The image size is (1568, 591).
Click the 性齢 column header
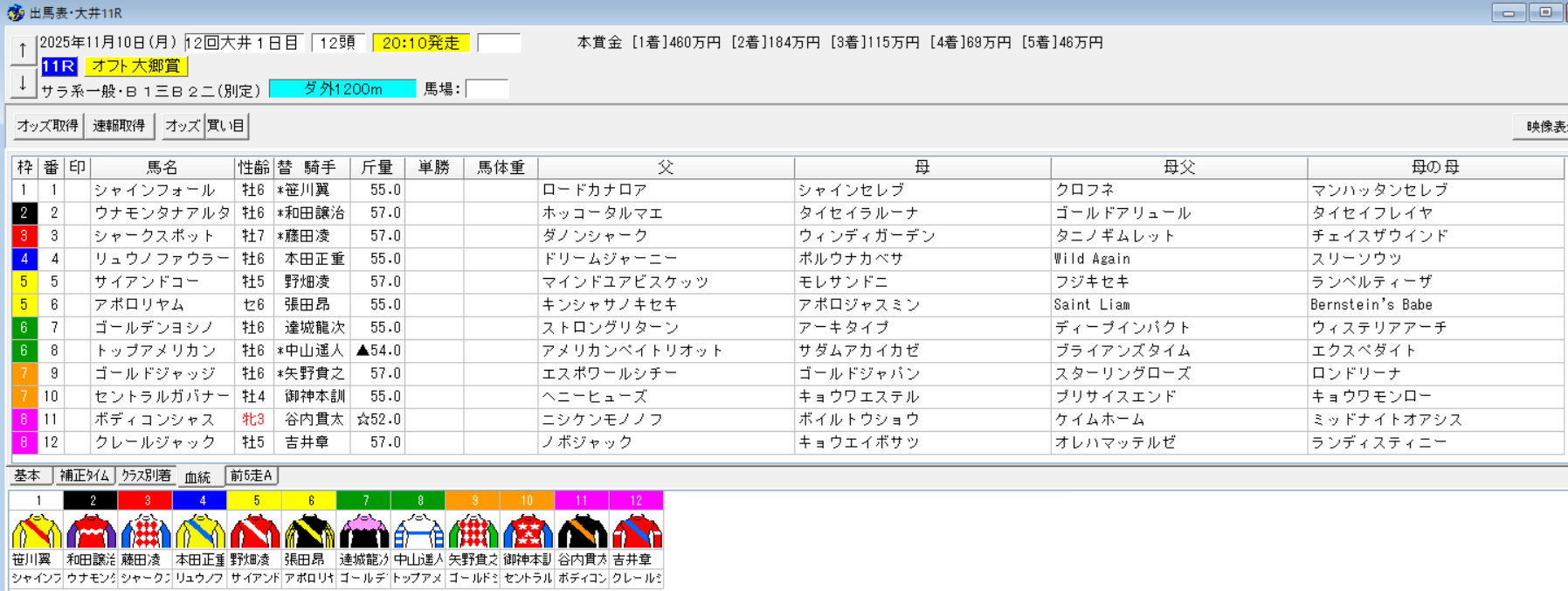tap(254, 168)
